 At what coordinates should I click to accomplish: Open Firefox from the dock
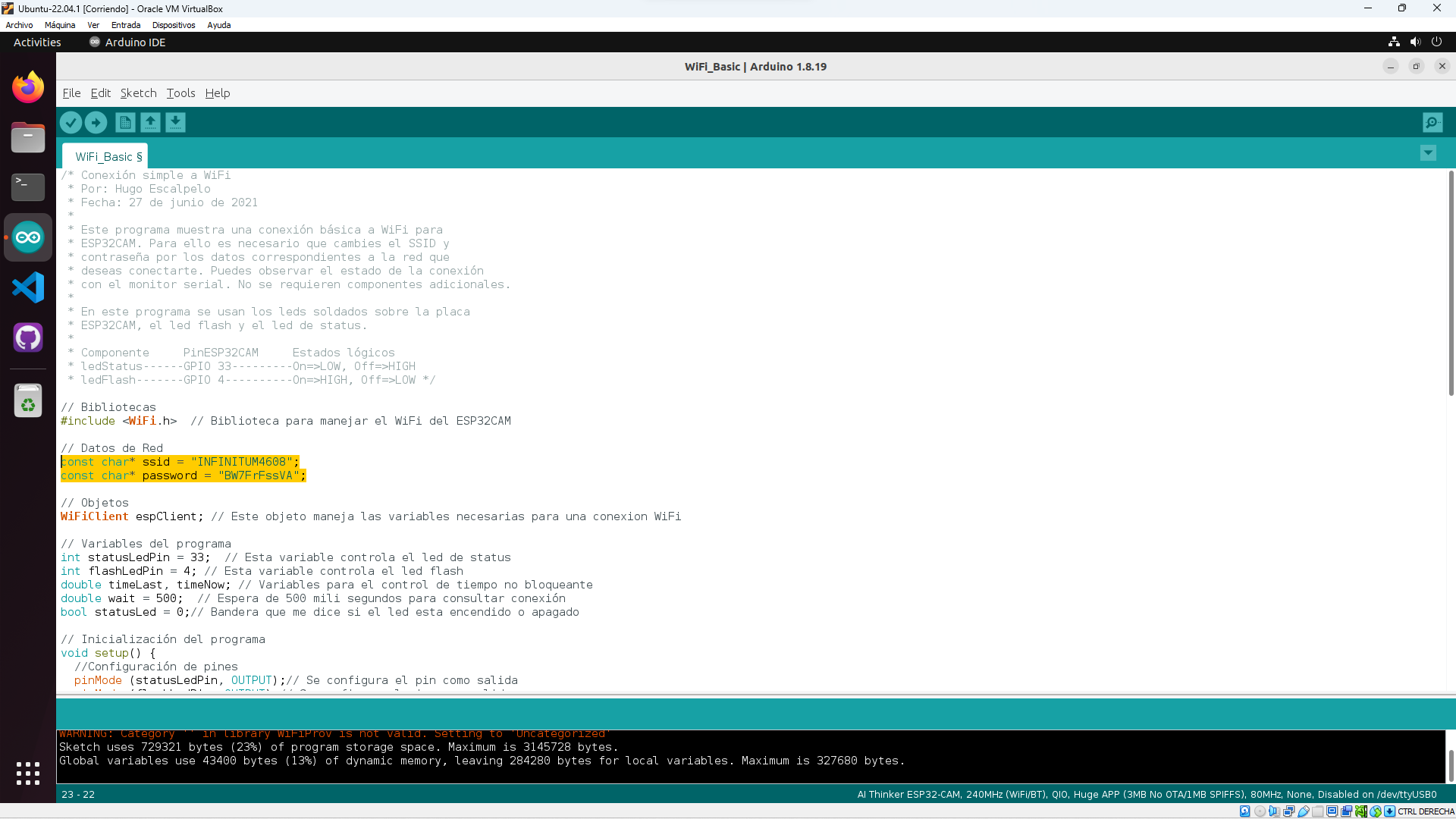[27, 86]
